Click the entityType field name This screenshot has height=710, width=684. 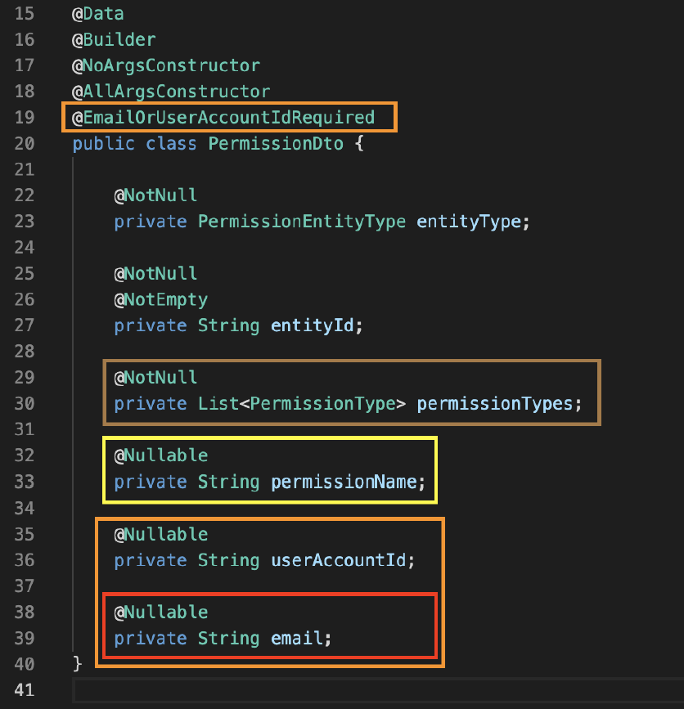tap(469, 222)
